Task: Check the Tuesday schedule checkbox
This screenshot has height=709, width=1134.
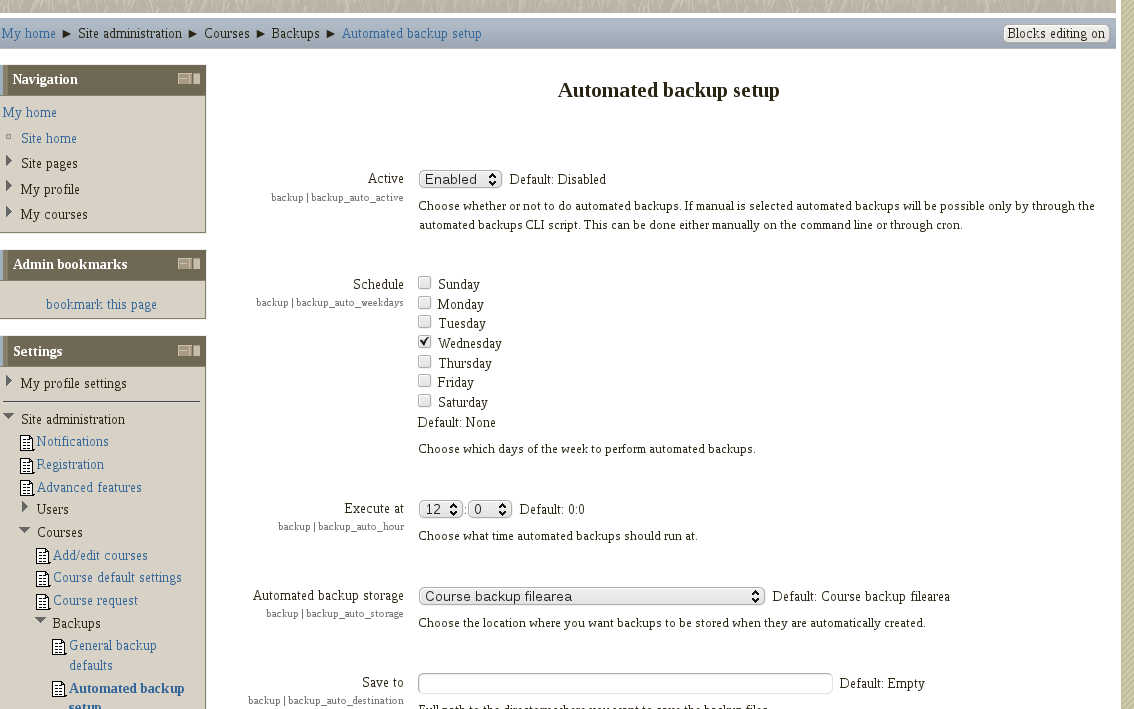Action: coord(425,322)
